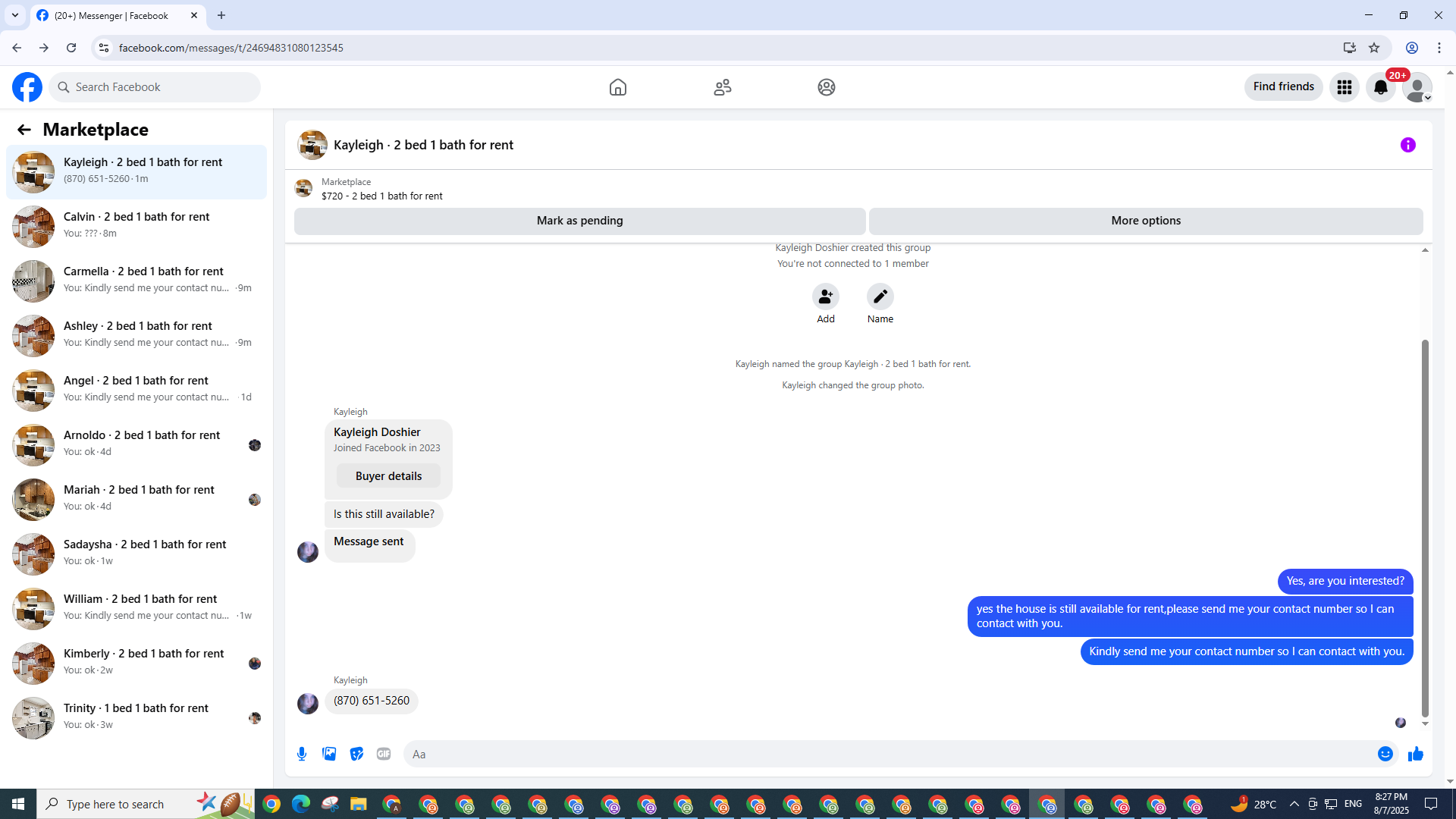The height and width of the screenshot is (819, 1456).
Task: Open the Chrome profile icon
Action: click(1412, 48)
